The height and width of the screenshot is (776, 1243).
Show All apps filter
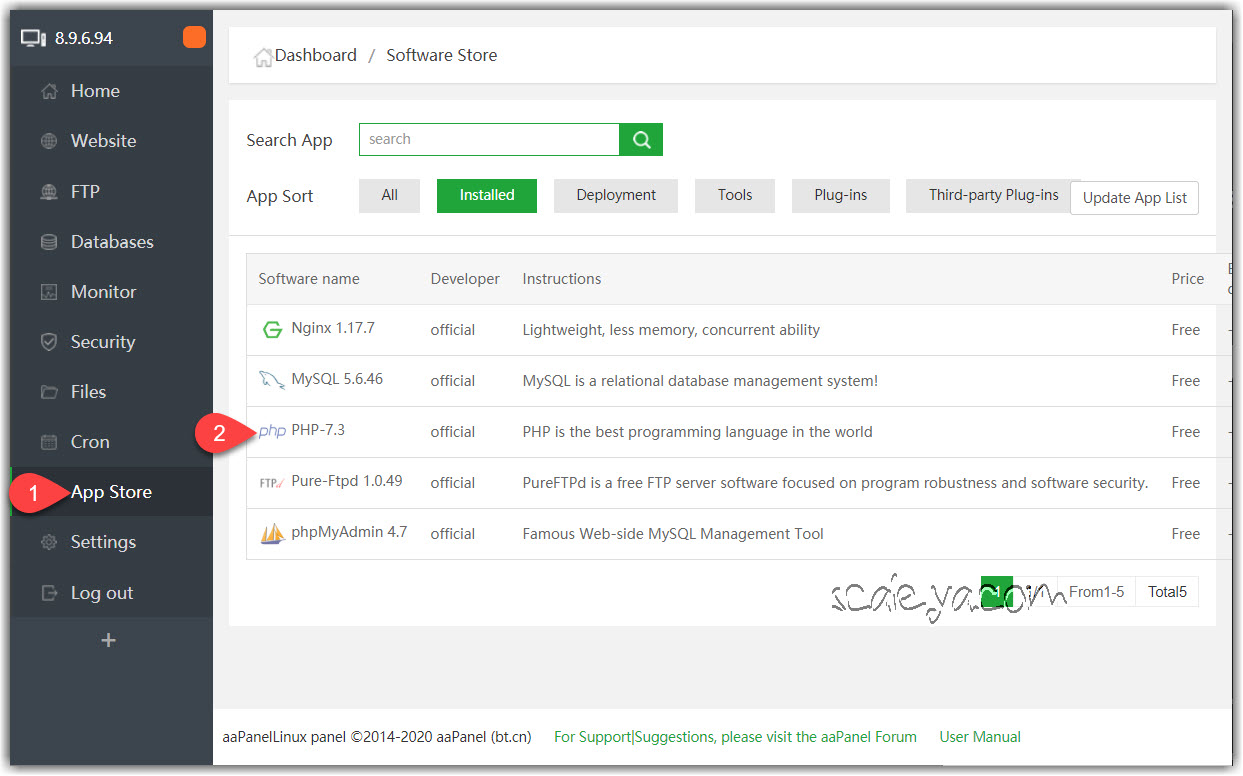389,196
